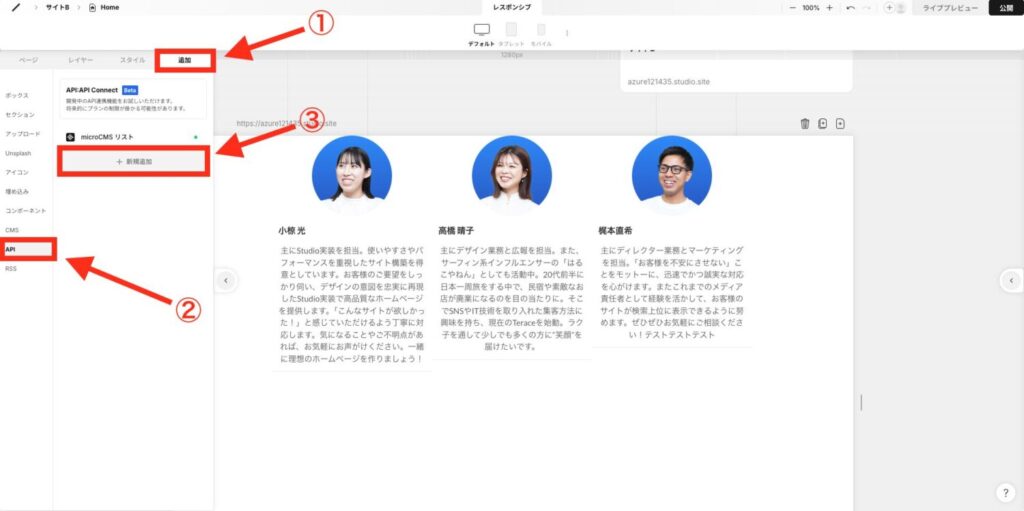Click the duplicate page icon above canvas
This screenshot has width=1024, height=511.
(x=822, y=124)
